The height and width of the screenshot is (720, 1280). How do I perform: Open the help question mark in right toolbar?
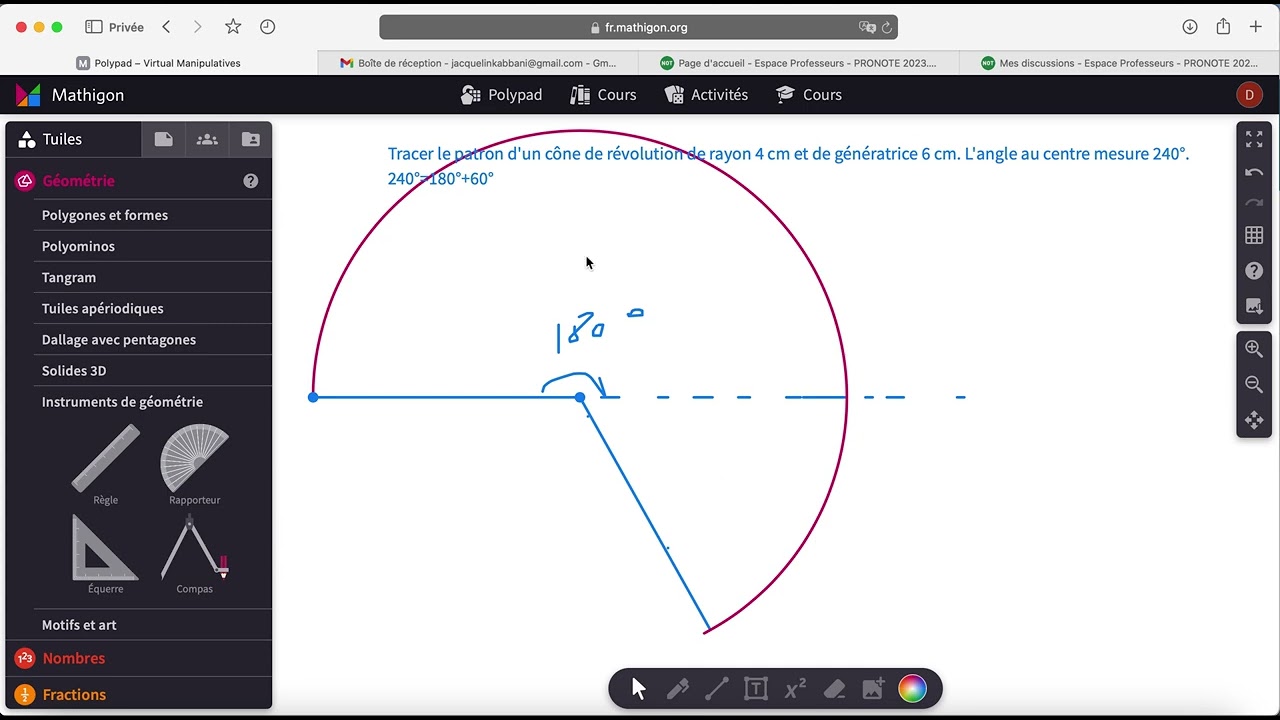click(x=1254, y=271)
